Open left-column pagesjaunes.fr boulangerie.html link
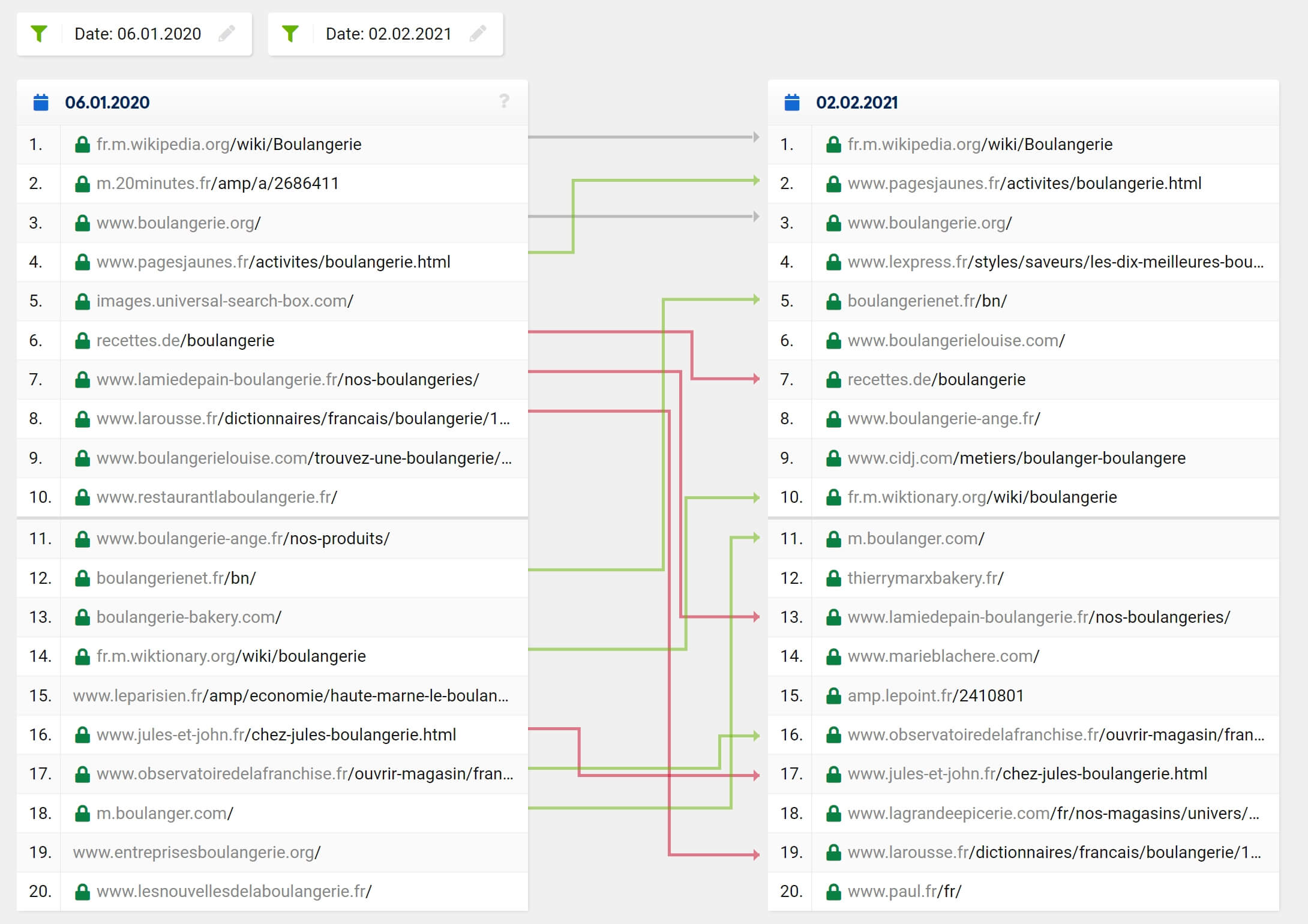Viewport: 1308px width, 924px height. pos(273,262)
